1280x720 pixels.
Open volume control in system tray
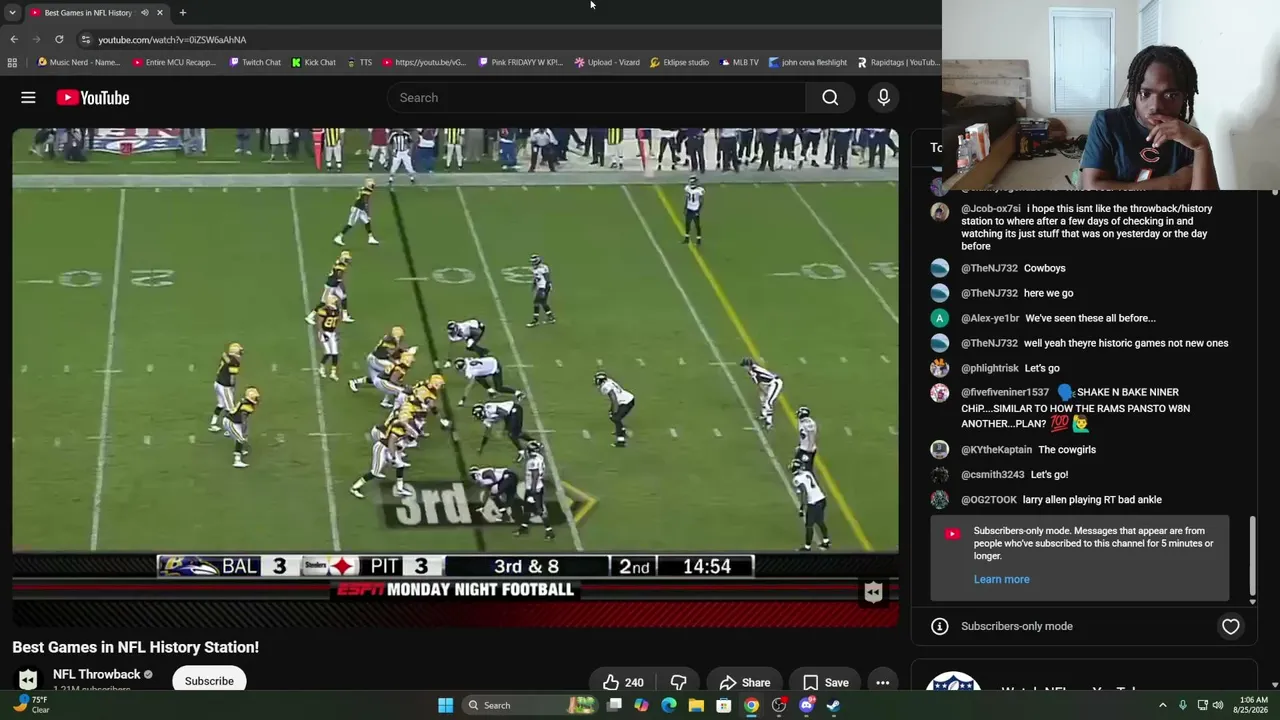click(1218, 705)
